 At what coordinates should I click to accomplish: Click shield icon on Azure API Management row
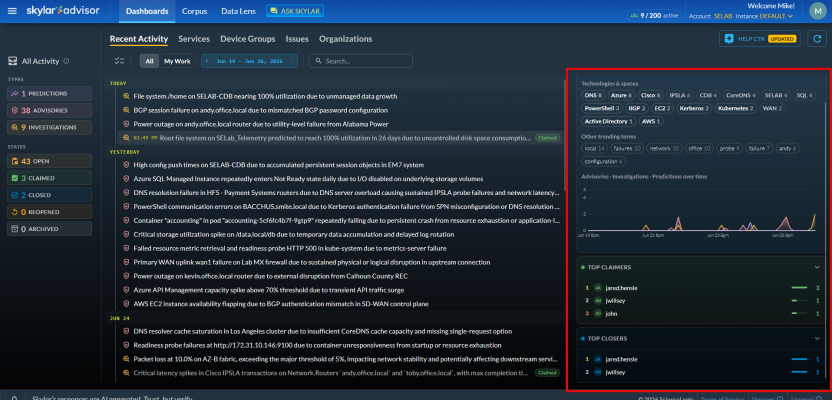126,290
